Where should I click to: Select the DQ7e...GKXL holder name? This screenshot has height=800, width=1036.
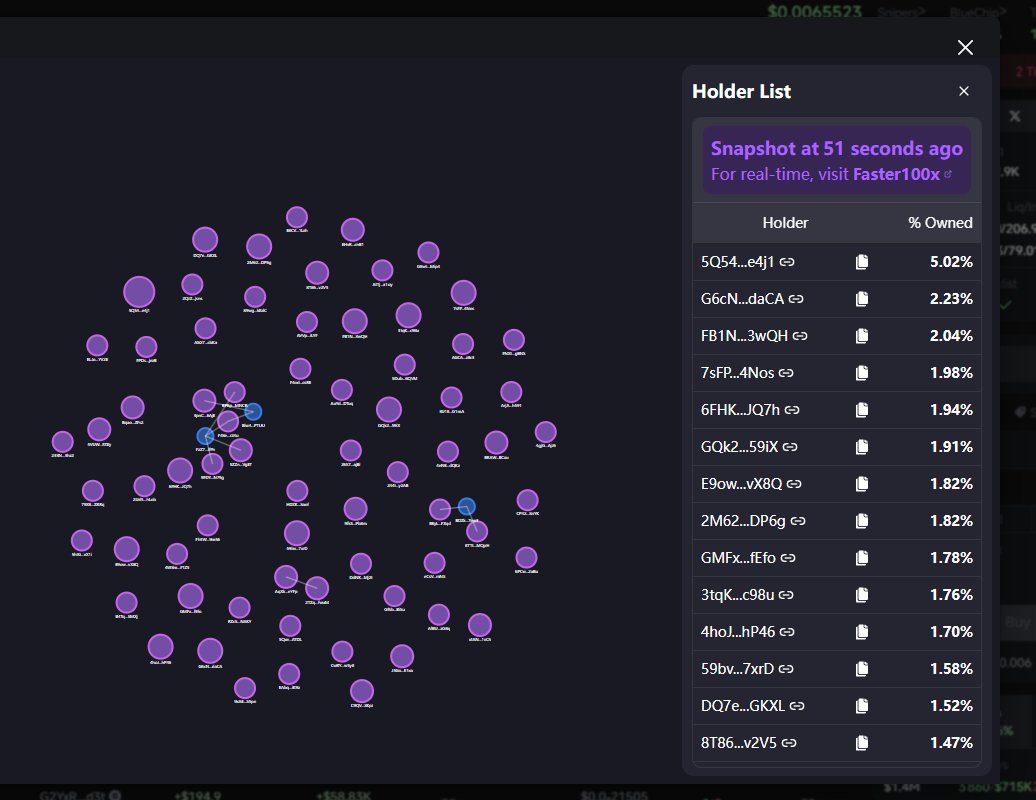[x=743, y=706]
